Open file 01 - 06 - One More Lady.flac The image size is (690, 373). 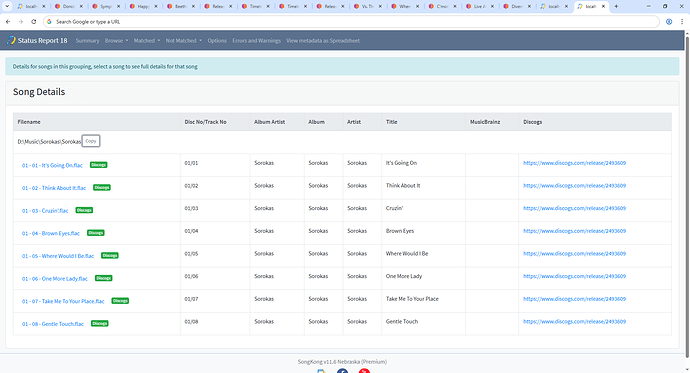click(x=55, y=278)
